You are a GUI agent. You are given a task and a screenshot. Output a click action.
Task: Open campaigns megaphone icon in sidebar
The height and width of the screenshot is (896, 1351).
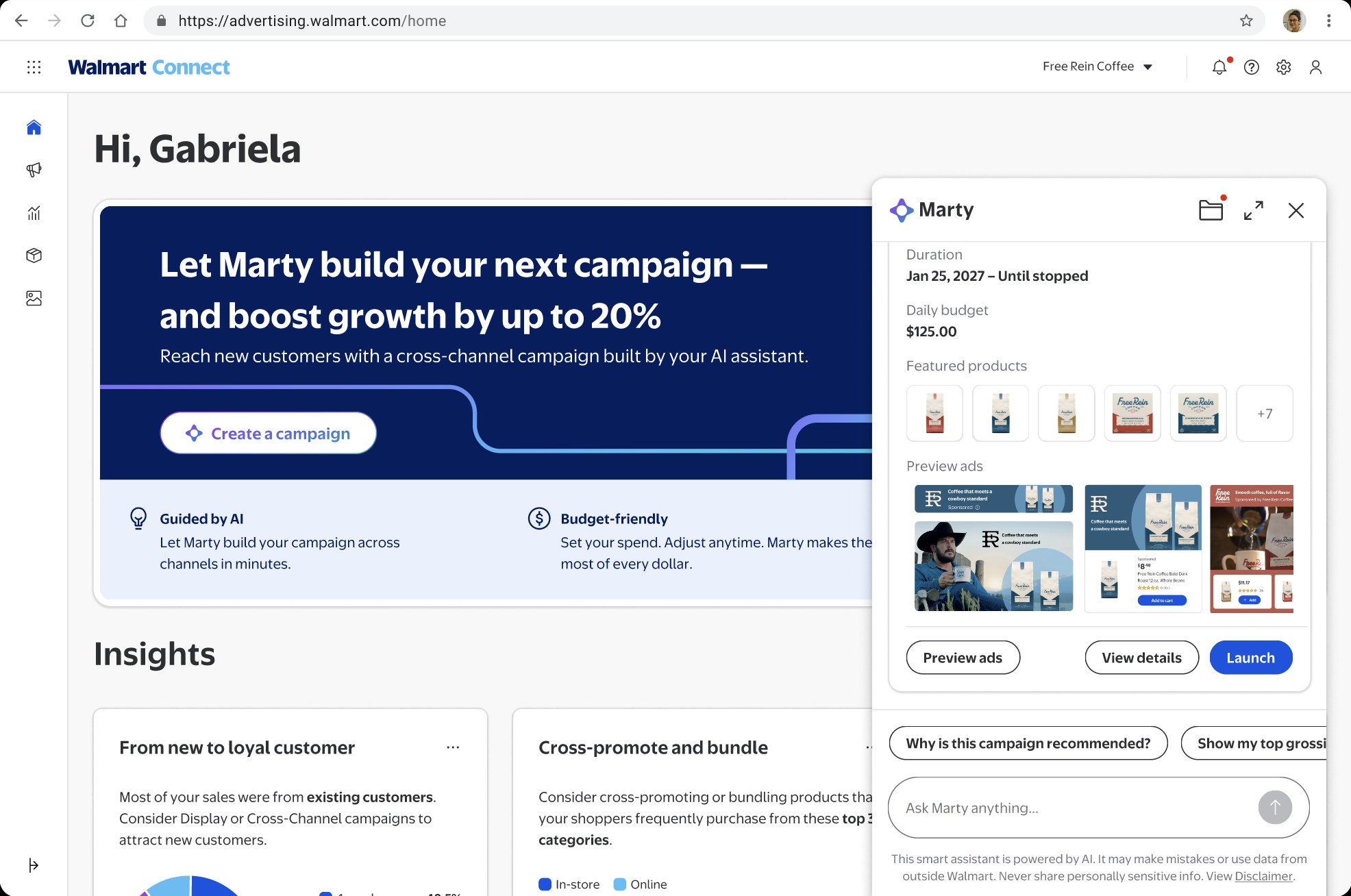34,170
